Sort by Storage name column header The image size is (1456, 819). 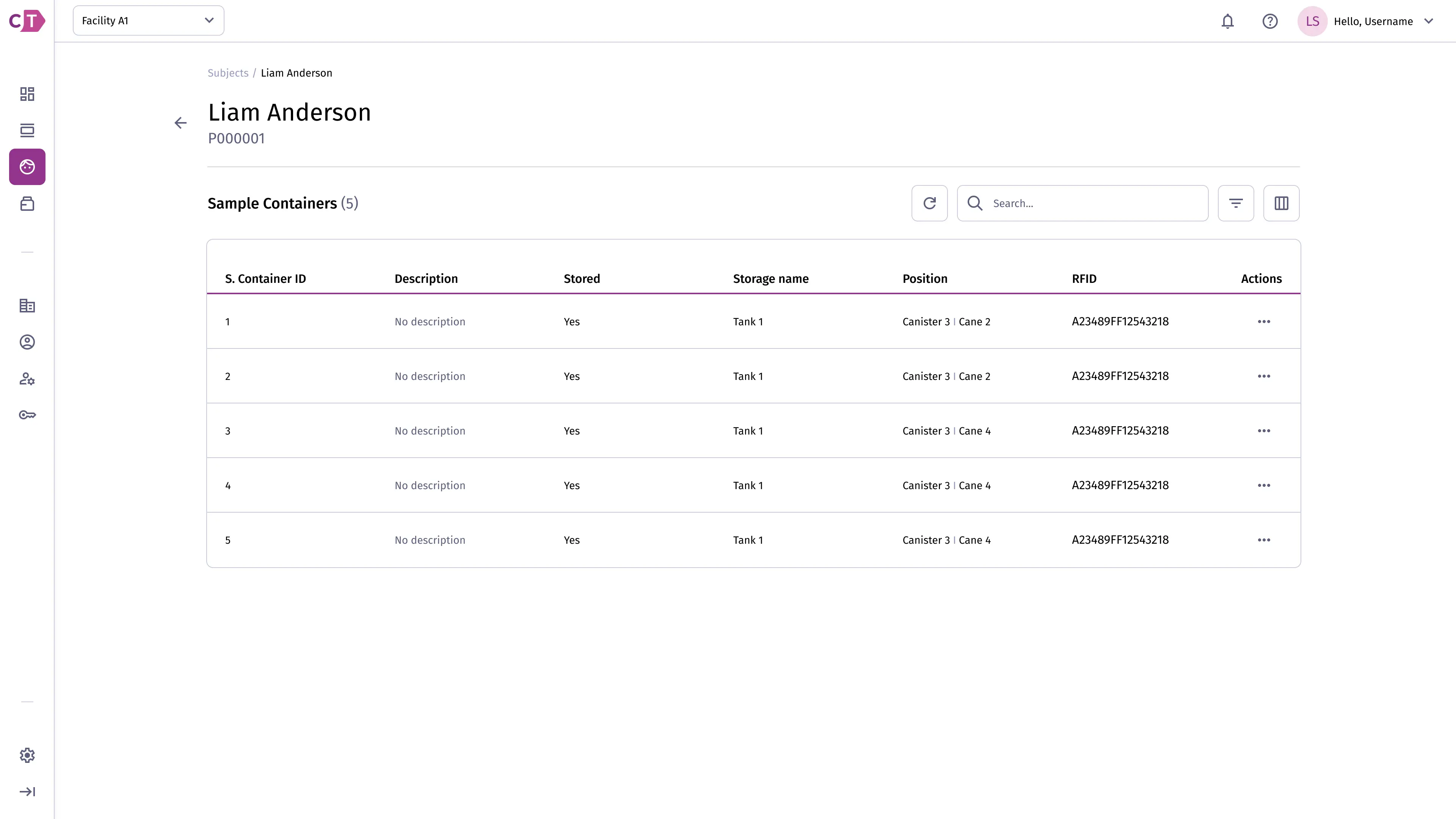tap(770, 279)
